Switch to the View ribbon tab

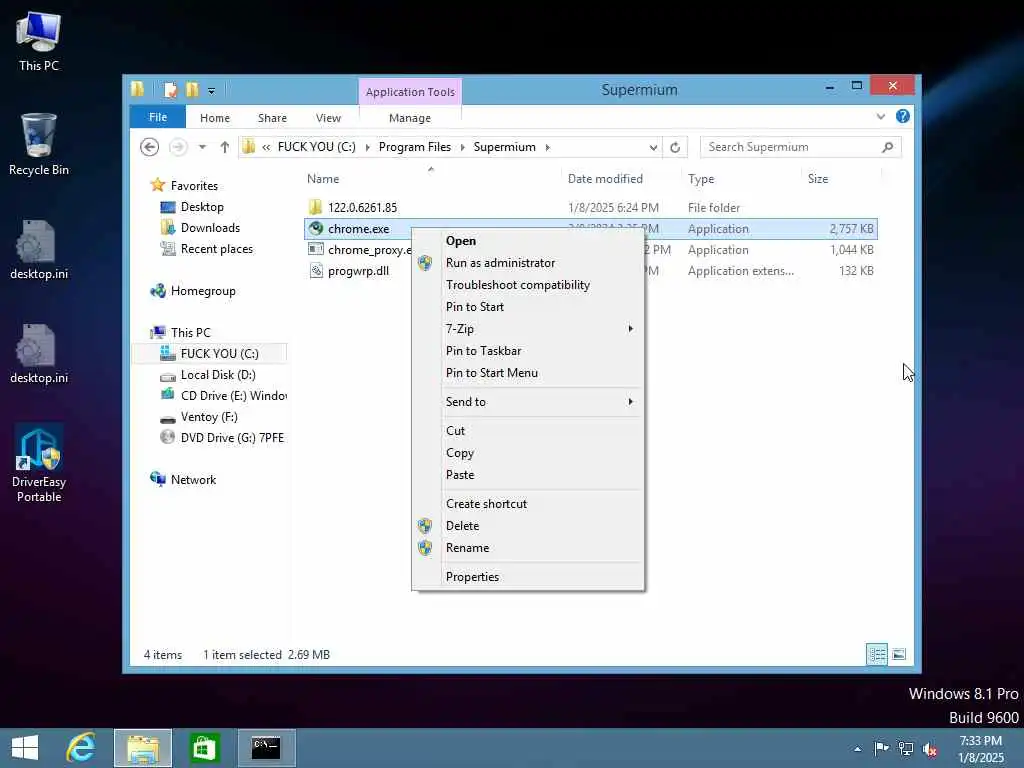tap(328, 118)
